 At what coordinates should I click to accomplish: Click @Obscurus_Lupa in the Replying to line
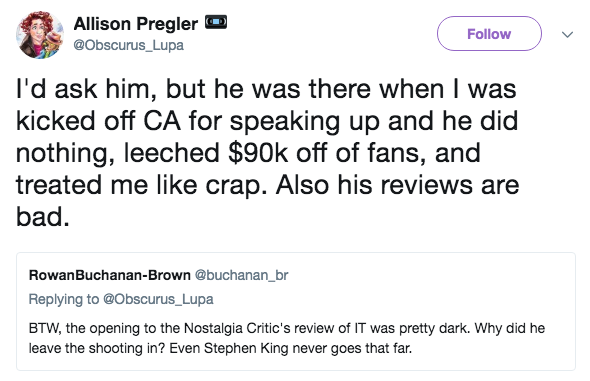[x=158, y=299]
